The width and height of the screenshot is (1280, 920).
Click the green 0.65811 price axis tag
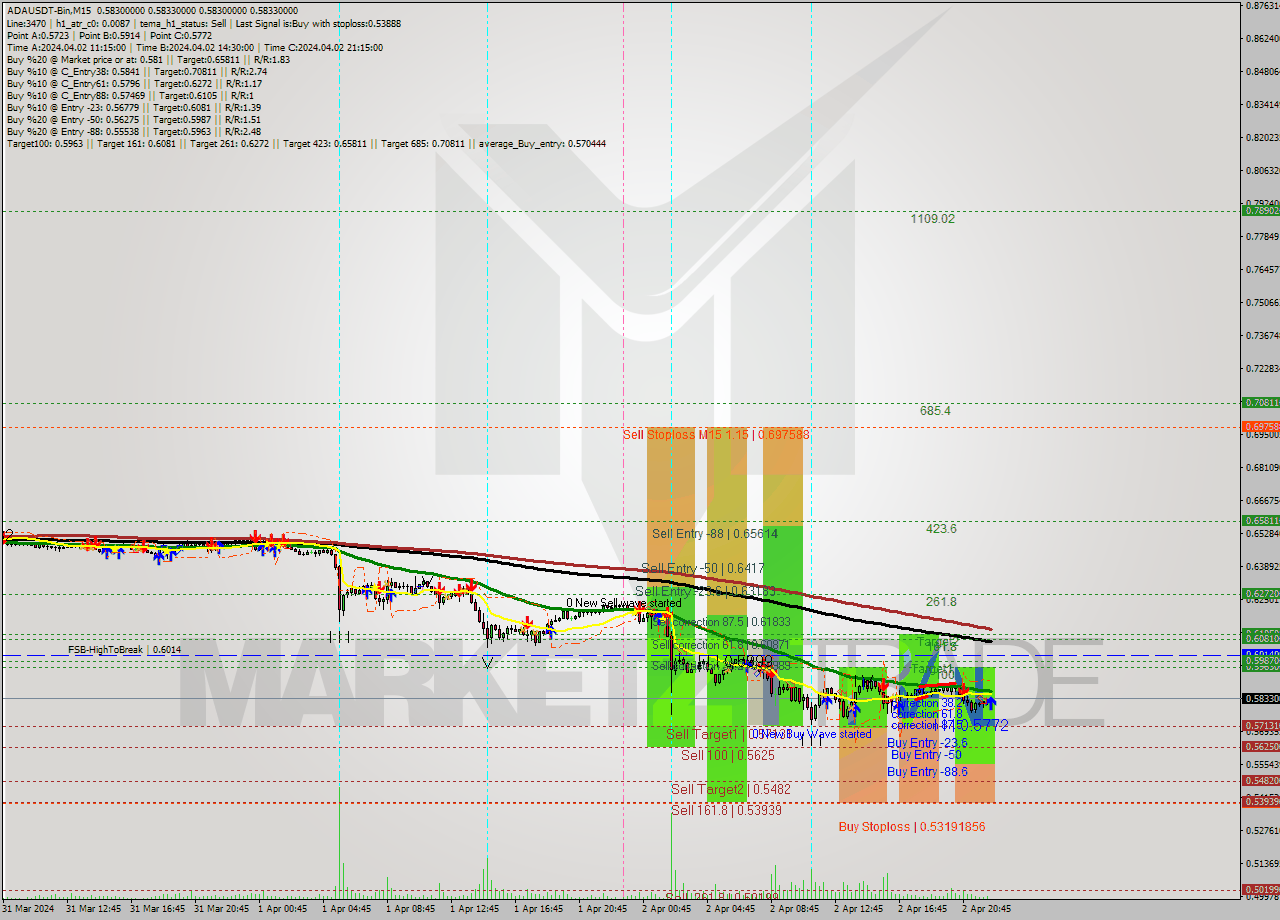click(x=1260, y=520)
